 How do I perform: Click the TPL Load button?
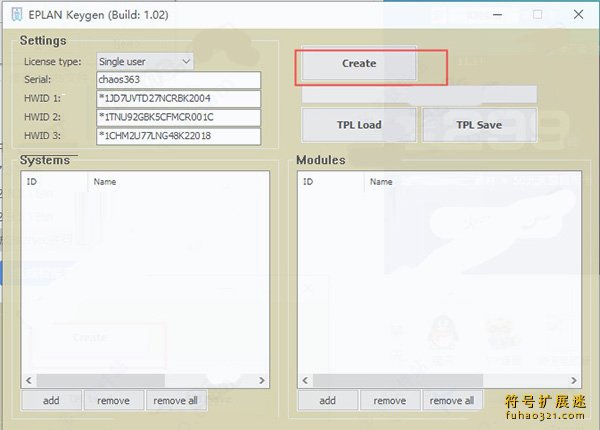click(x=359, y=125)
